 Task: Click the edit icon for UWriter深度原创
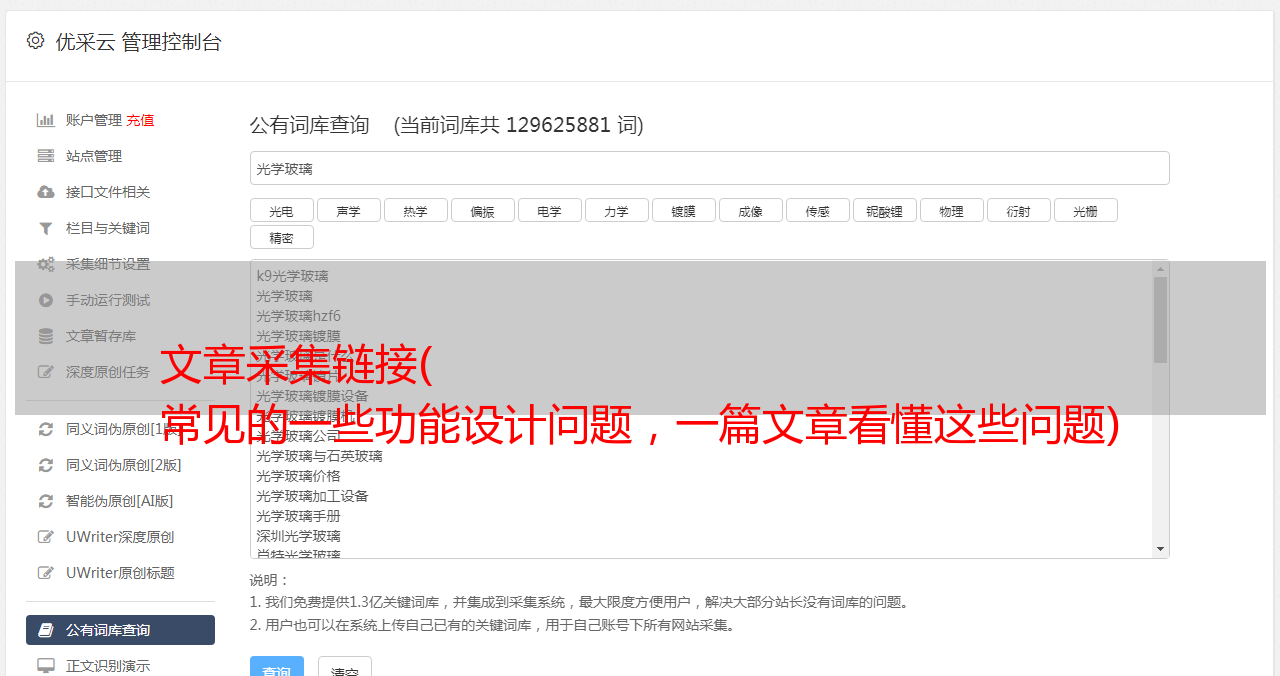(46, 537)
